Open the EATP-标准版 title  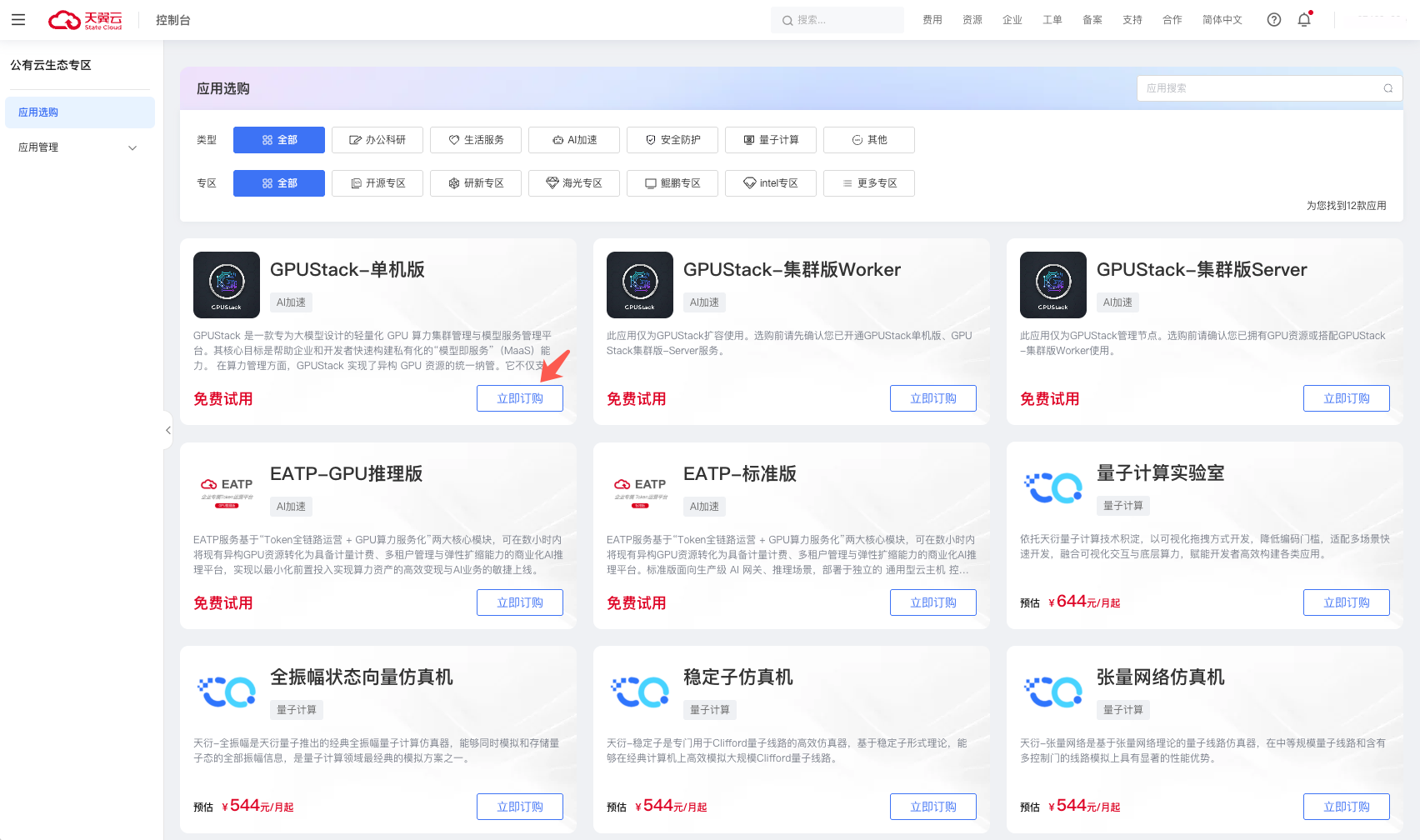coord(740,473)
